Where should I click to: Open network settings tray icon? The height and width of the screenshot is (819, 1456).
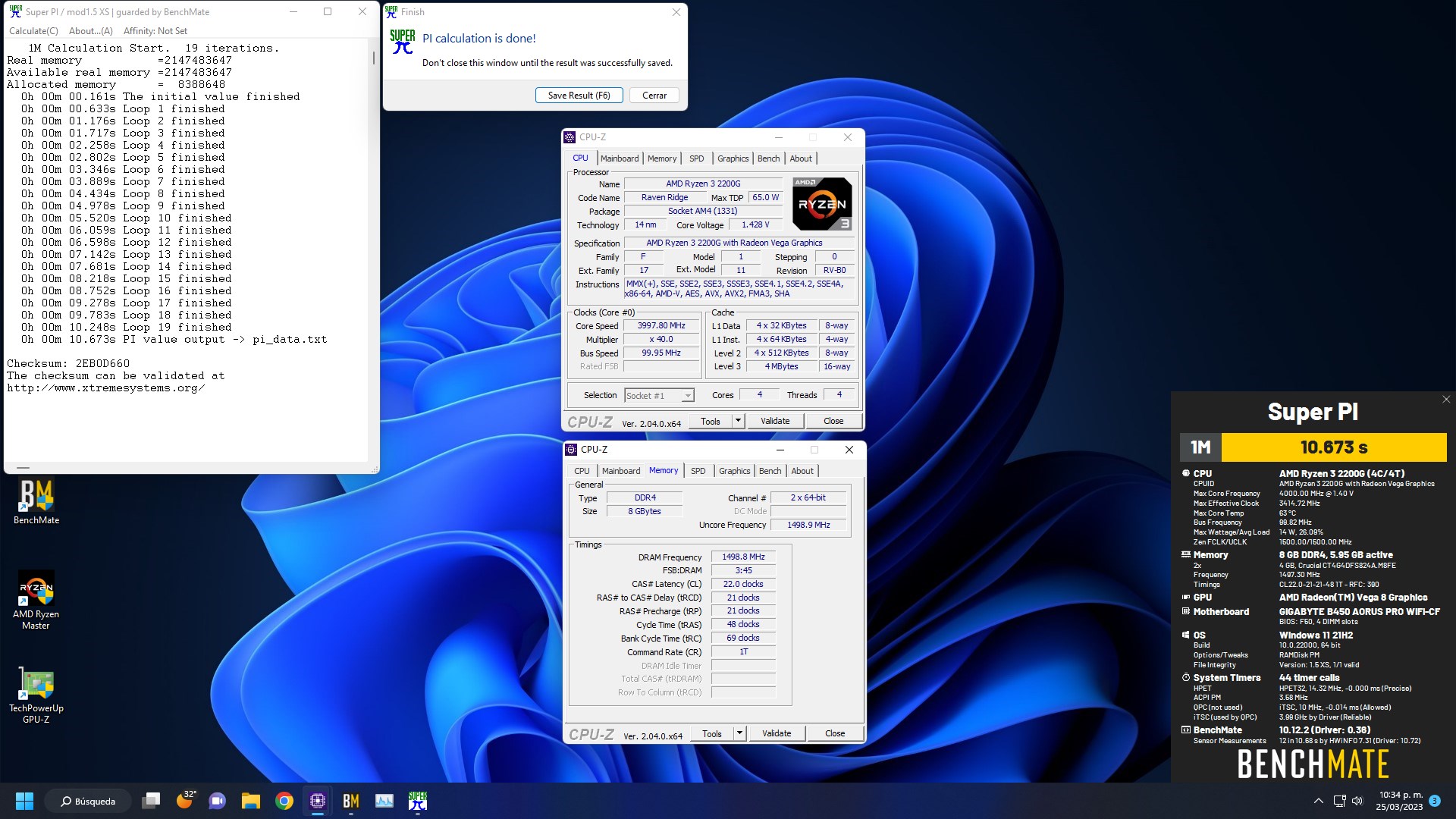(x=1339, y=801)
